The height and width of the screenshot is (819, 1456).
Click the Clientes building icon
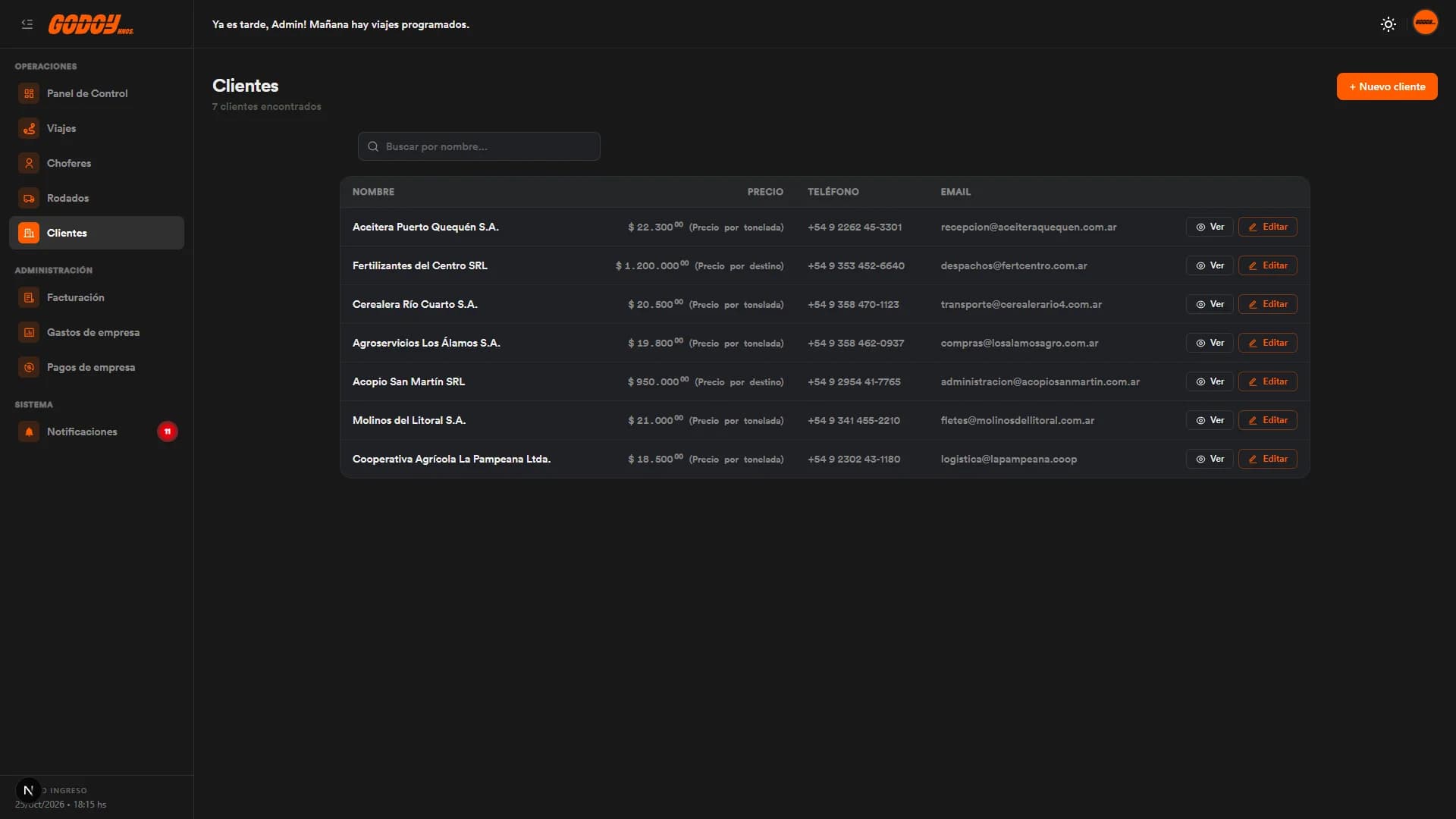tap(29, 233)
